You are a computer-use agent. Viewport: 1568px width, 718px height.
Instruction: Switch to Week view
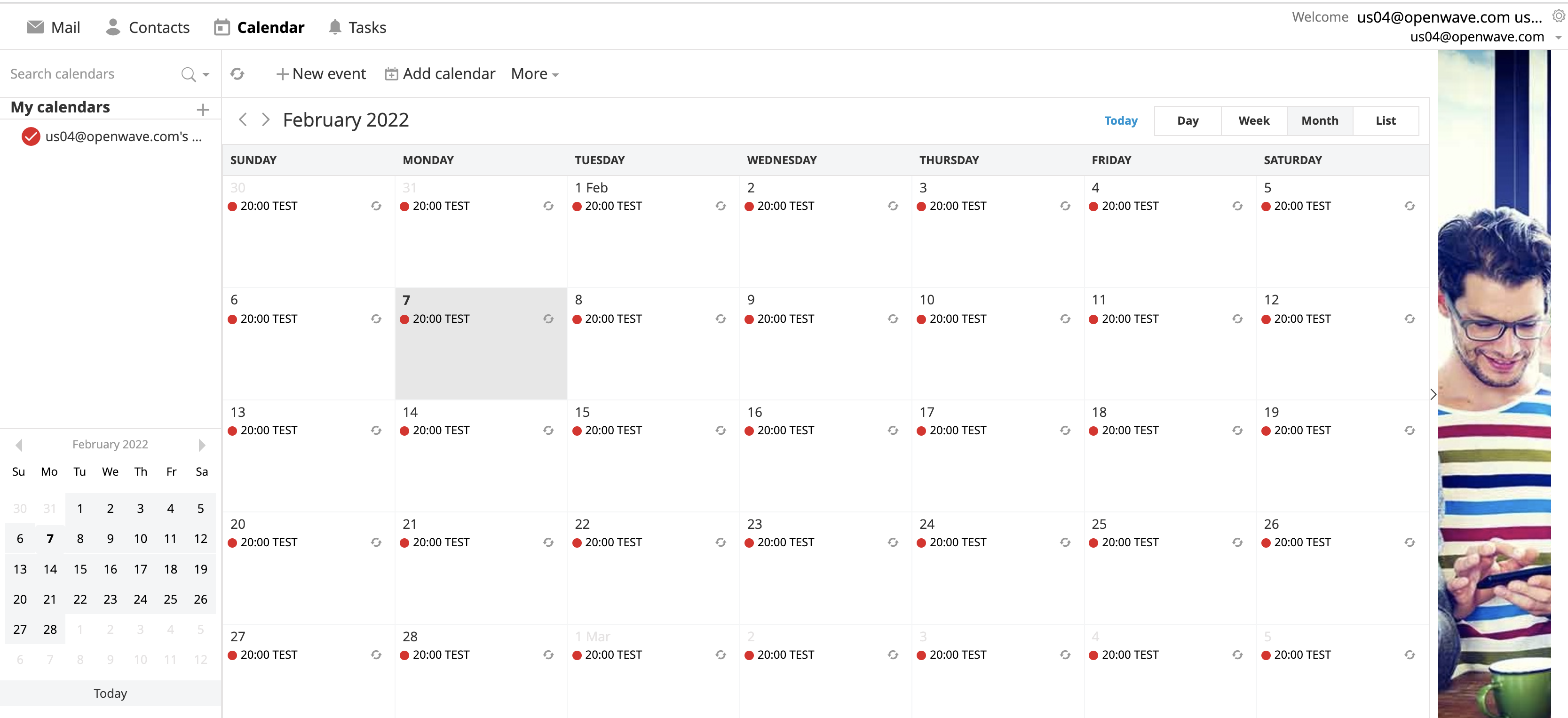(x=1253, y=120)
